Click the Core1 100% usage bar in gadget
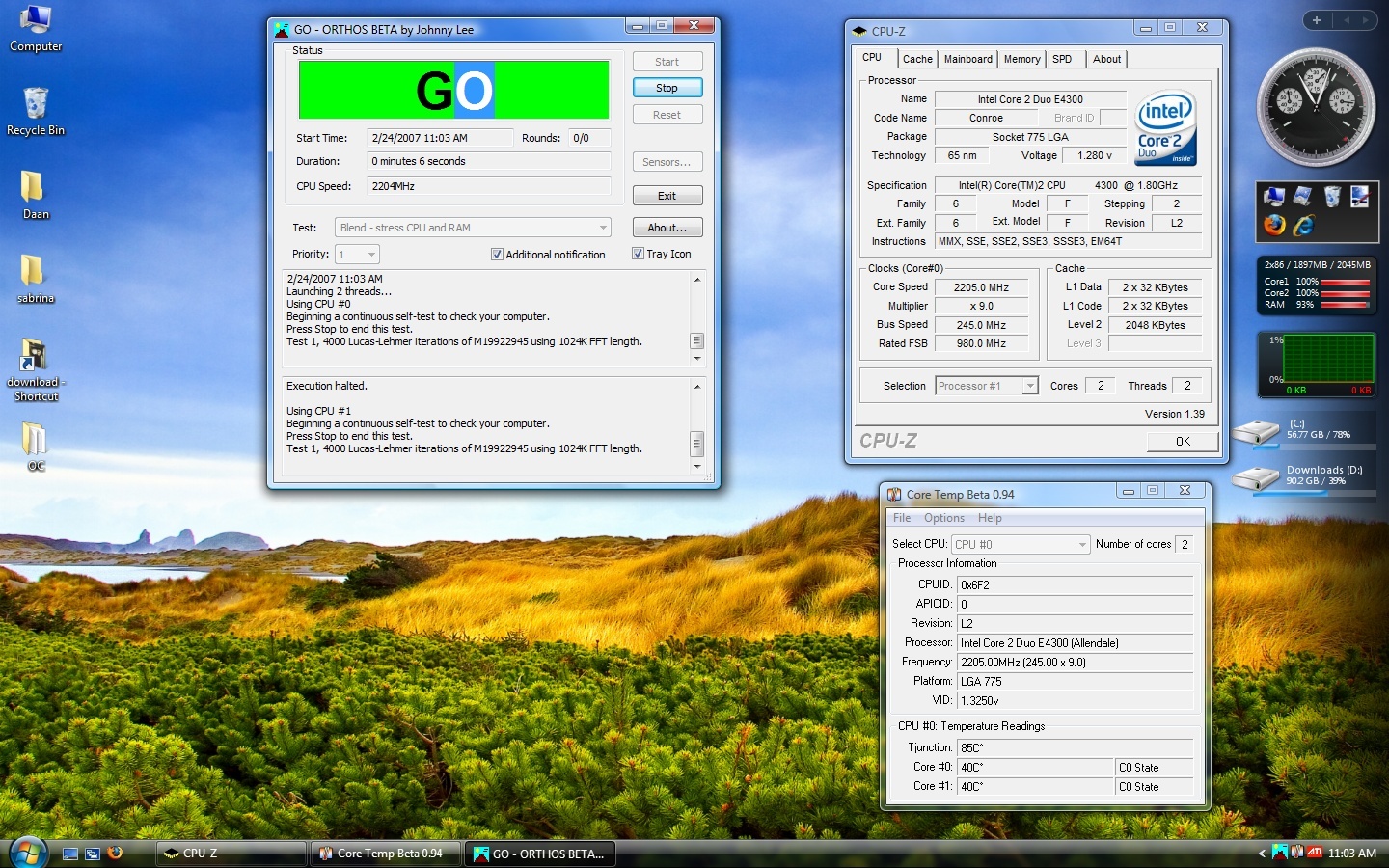 (x=1345, y=282)
